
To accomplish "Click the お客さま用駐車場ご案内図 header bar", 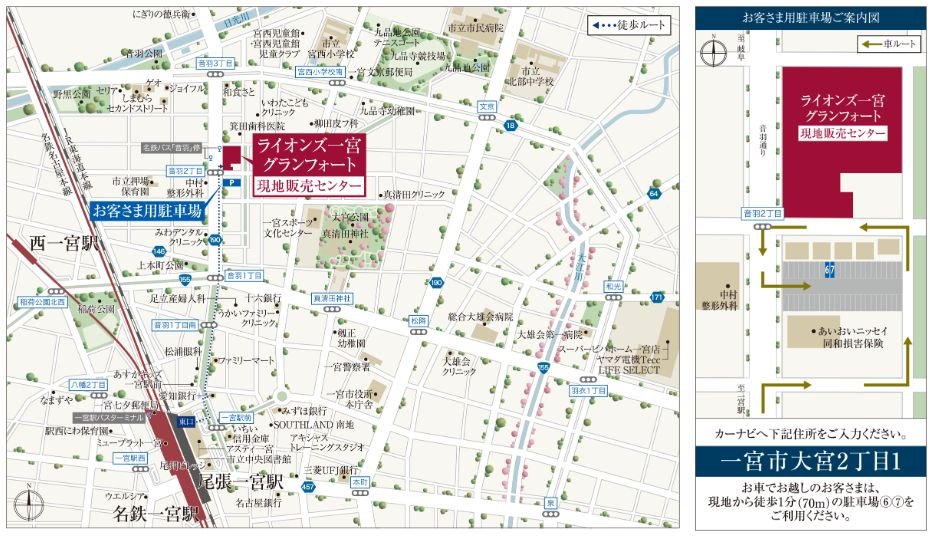I will pos(811,17).
